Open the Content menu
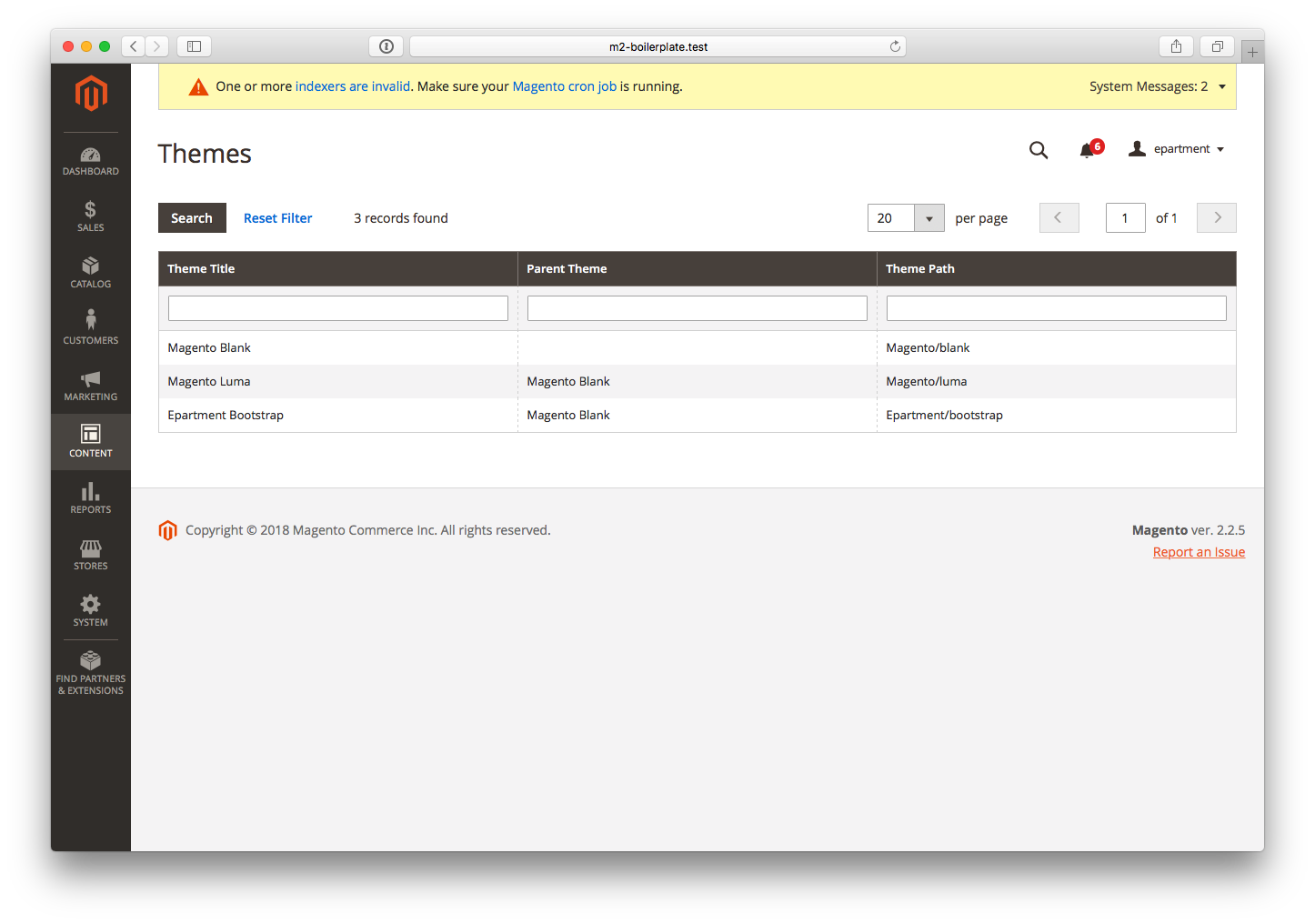The width and height of the screenshot is (1315, 924). pos(91,442)
